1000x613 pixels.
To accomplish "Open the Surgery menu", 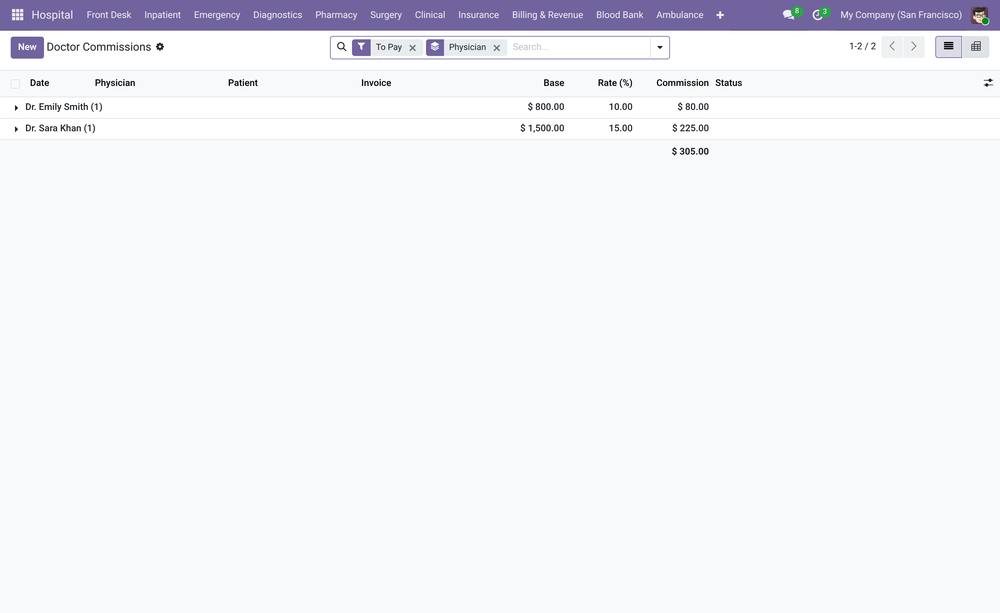I will pyautogui.click(x=386, y=15).
